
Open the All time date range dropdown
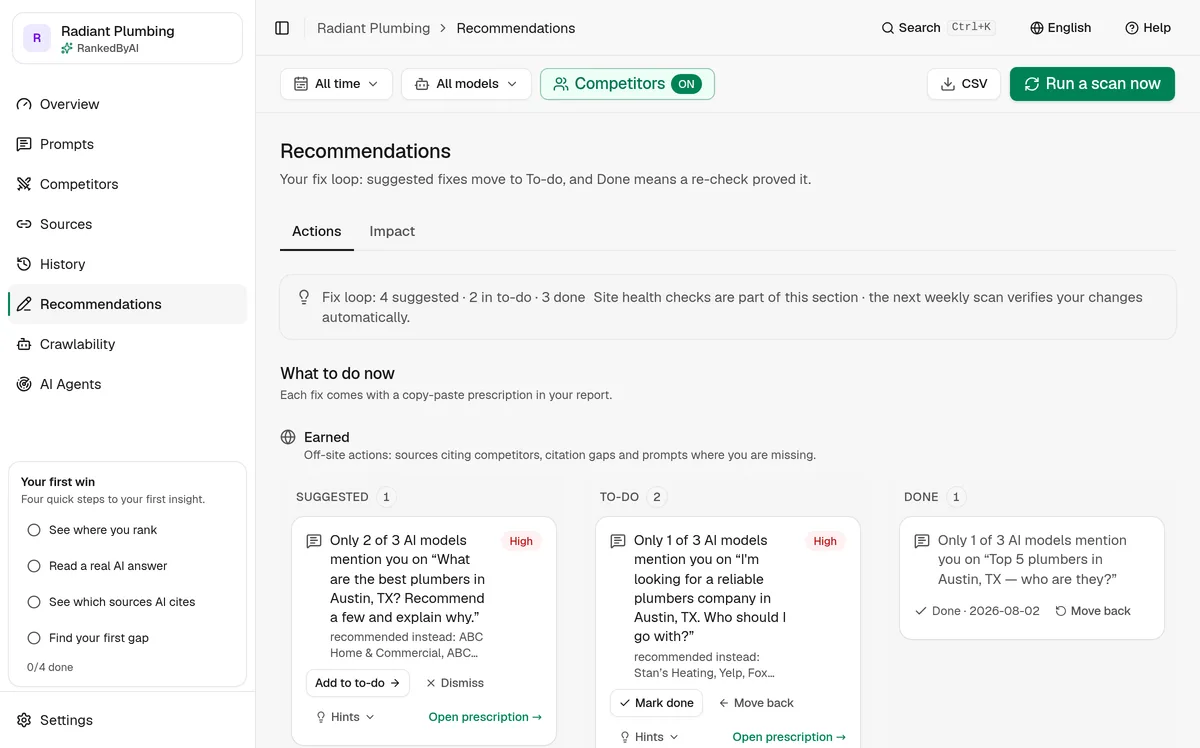pyautogui.click(x=336, y=84)
